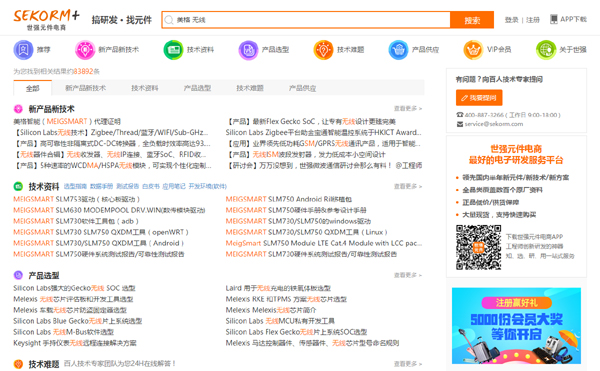Viewport: 600px width, 371px height.
Task: Click the 登录 link
Action: click(511, 20)
